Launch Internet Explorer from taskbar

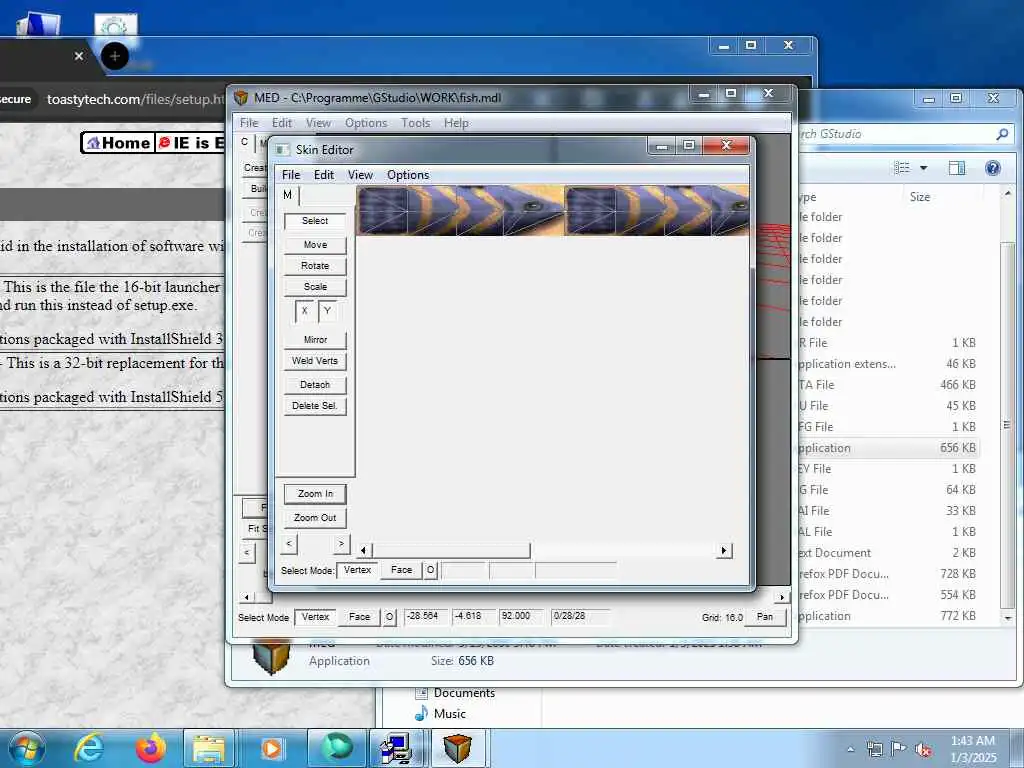[x=89, y=748]
